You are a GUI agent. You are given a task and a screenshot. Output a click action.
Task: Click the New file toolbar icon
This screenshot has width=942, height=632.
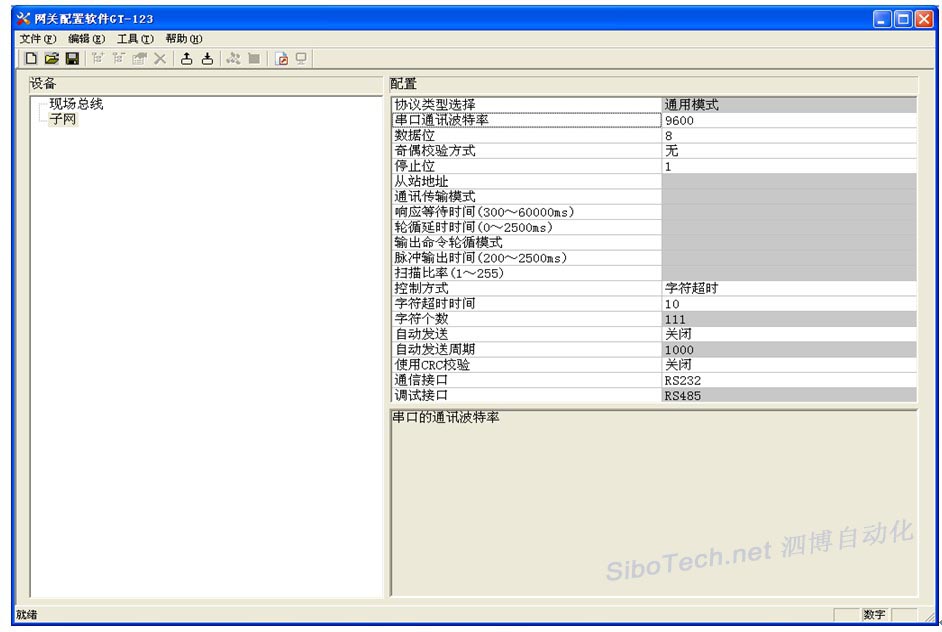tap(31, 59)
